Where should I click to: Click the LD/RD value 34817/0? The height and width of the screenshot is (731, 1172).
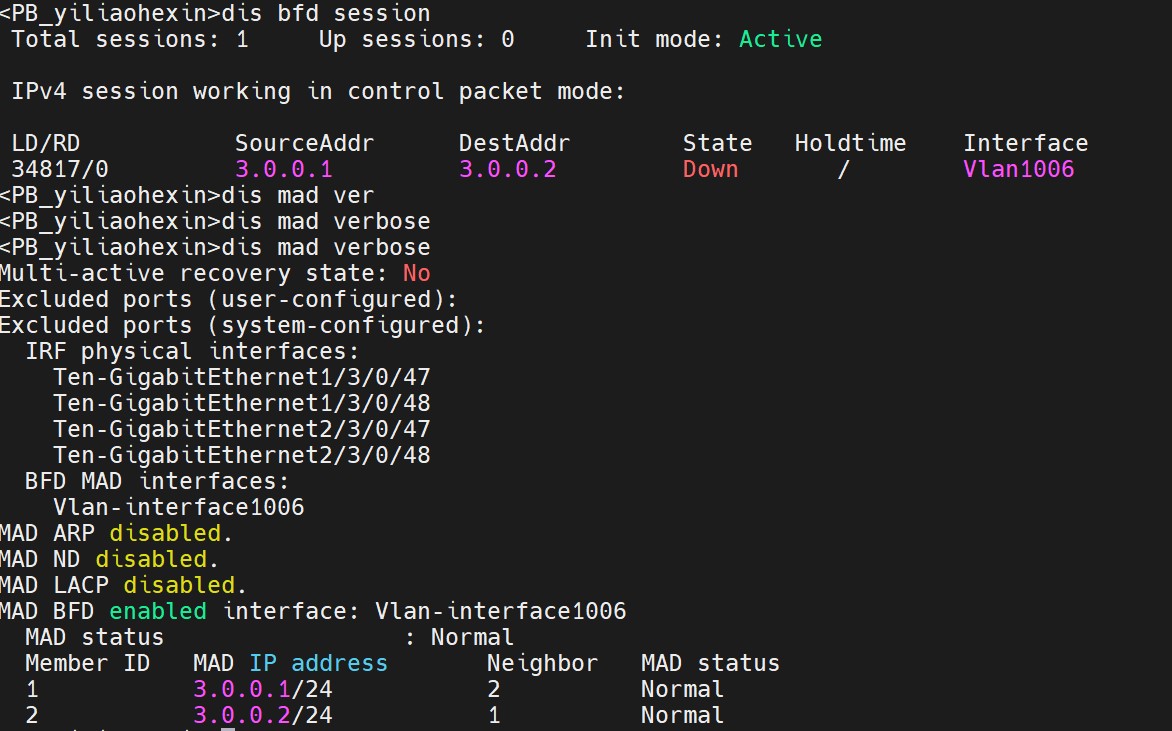(59, 169)
